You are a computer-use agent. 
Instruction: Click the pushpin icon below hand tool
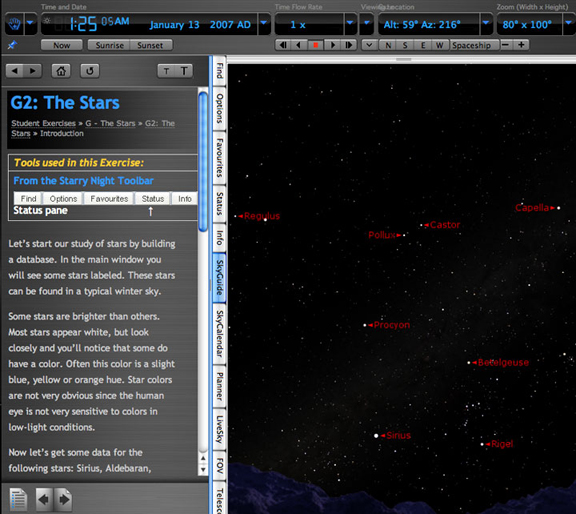coord(12,45)
